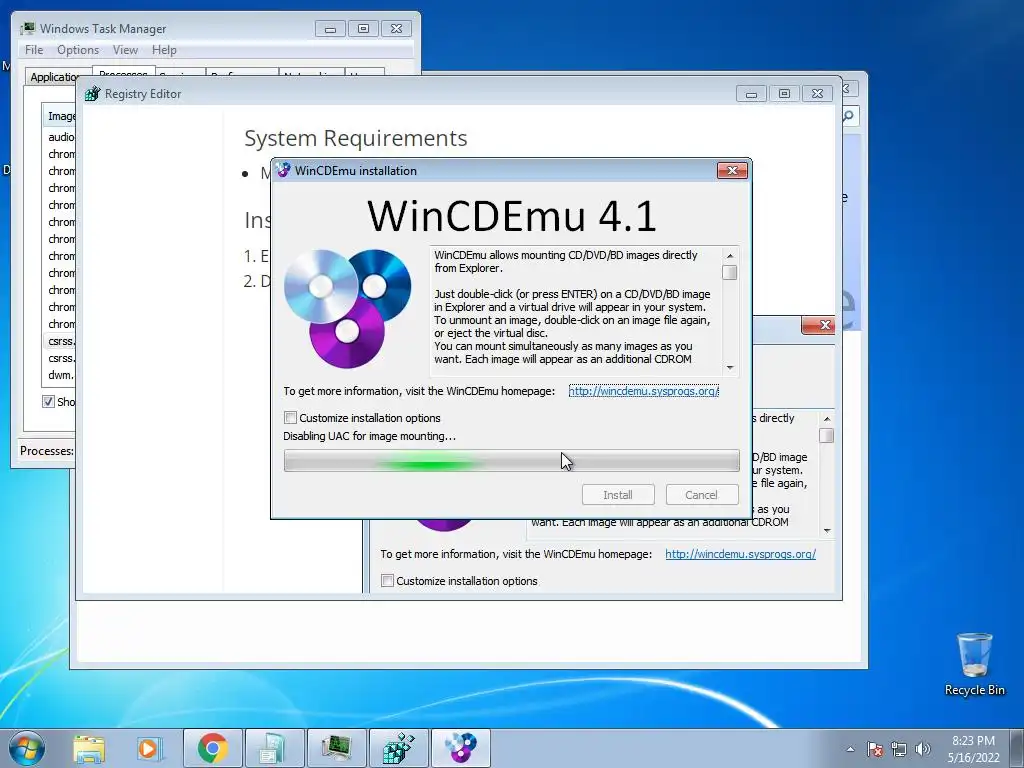Switch to Registry Editor via taskbar icon
Image resolution: width=1024 pixels, height=768 pixels.
[398, 748]
